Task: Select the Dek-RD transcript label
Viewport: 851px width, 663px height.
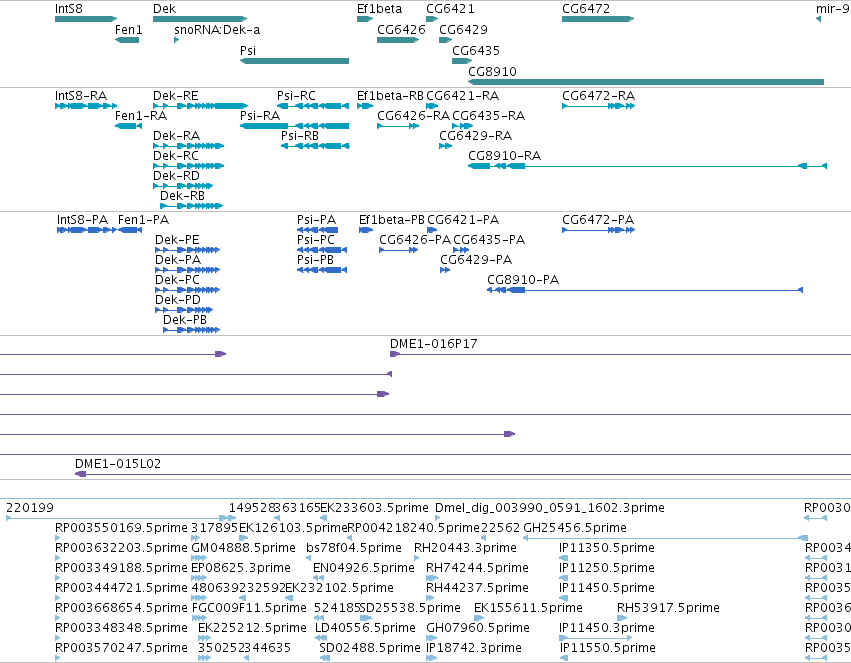Action: [x=176, y=176]
